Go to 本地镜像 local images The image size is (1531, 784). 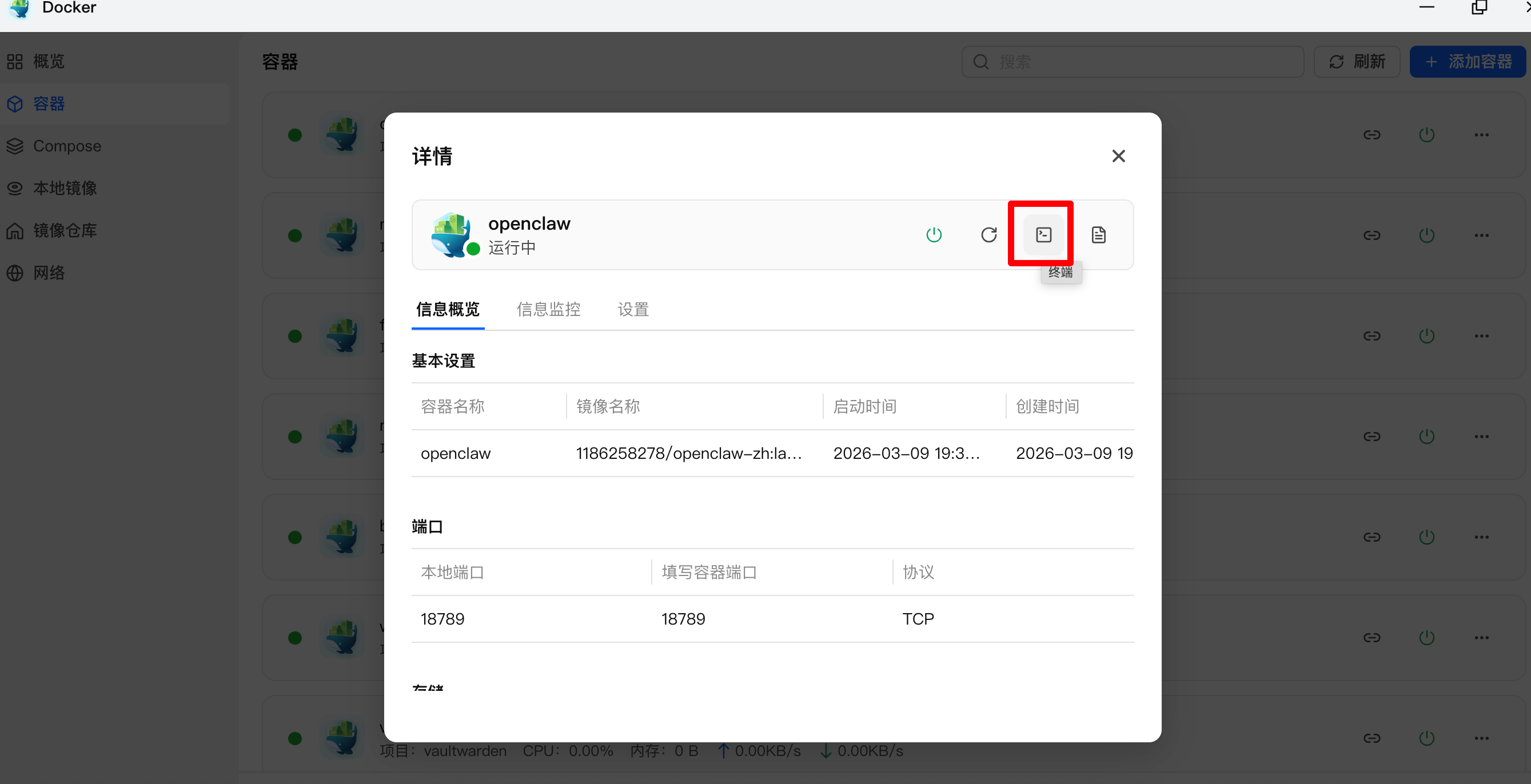(x=64, y=188)
